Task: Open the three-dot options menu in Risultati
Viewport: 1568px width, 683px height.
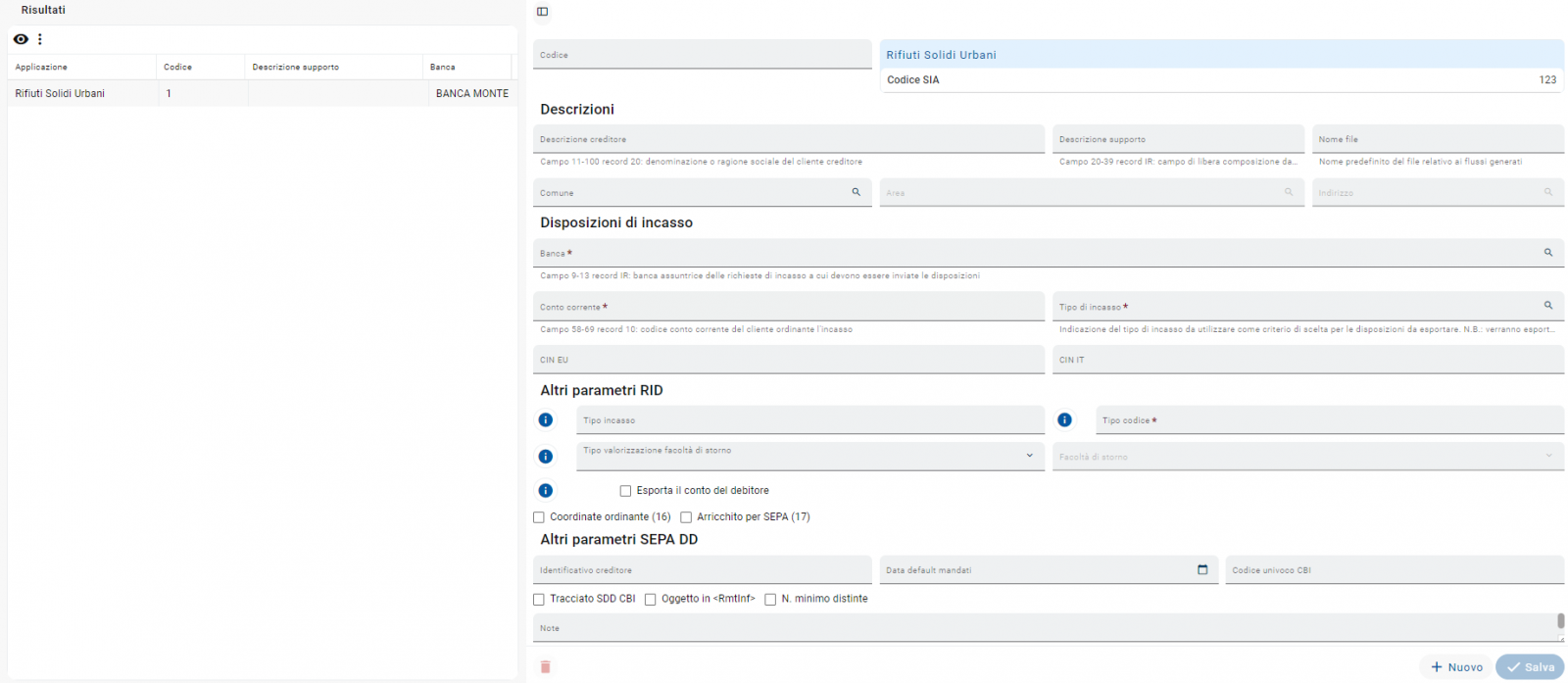Action: 40,39
